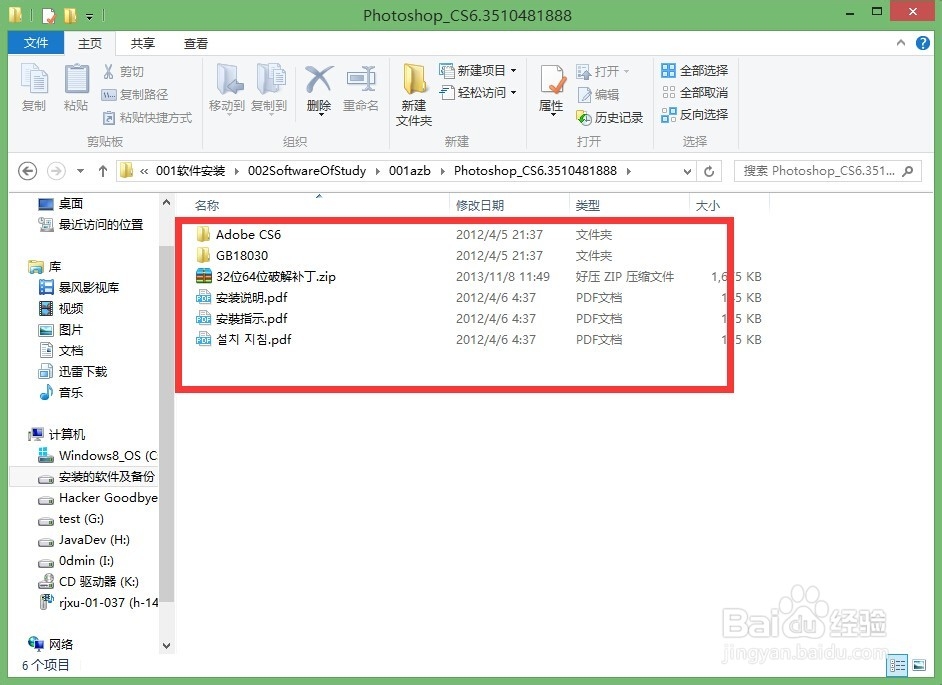Open the Windows8_OS drive

(97, 455)
